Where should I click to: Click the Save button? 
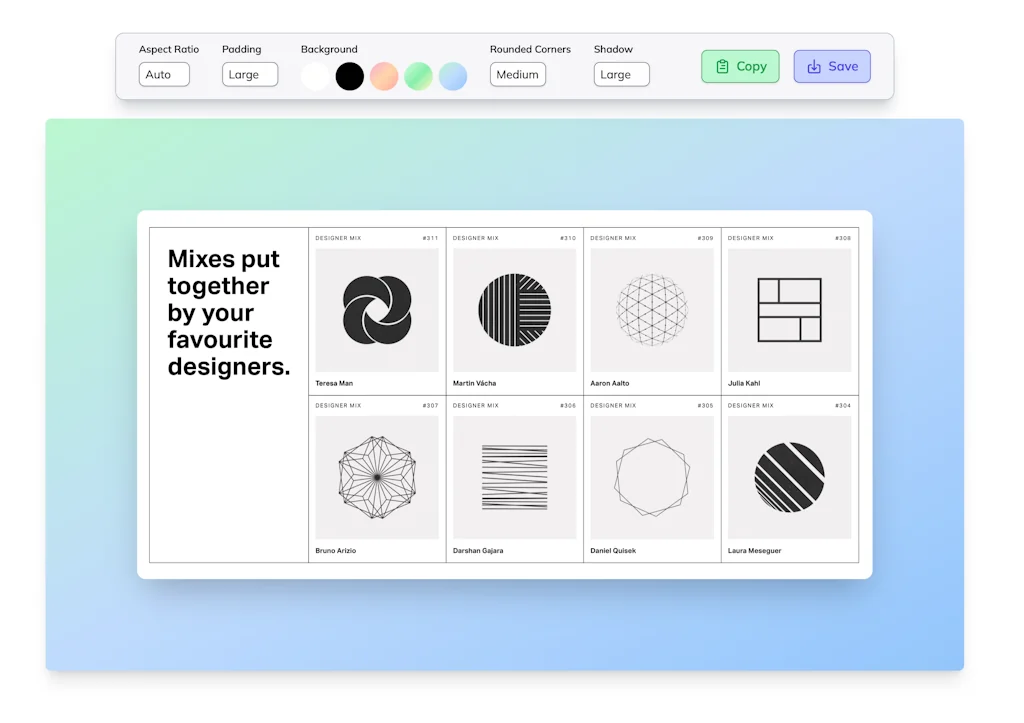[x=832, y=67]
